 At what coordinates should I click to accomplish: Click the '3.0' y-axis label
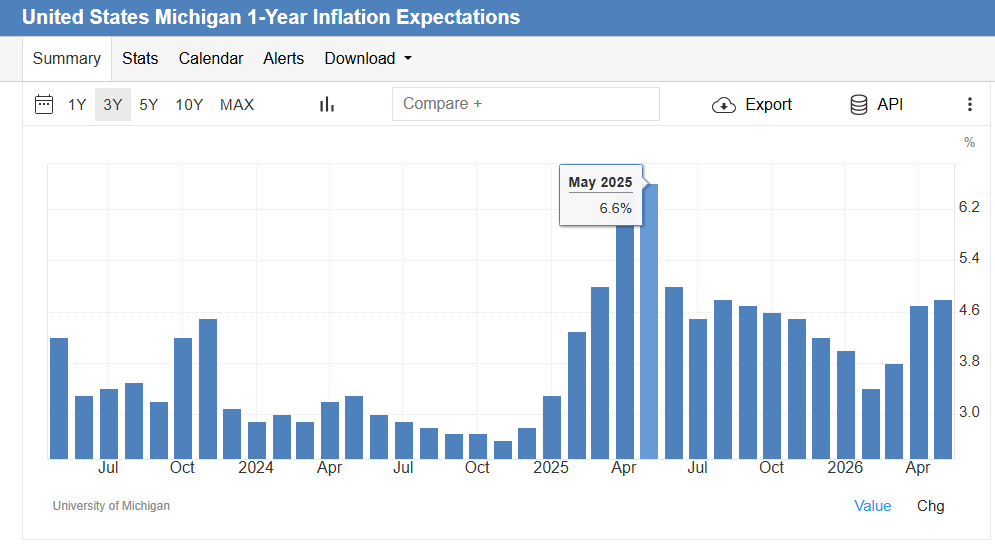(969, 412)
